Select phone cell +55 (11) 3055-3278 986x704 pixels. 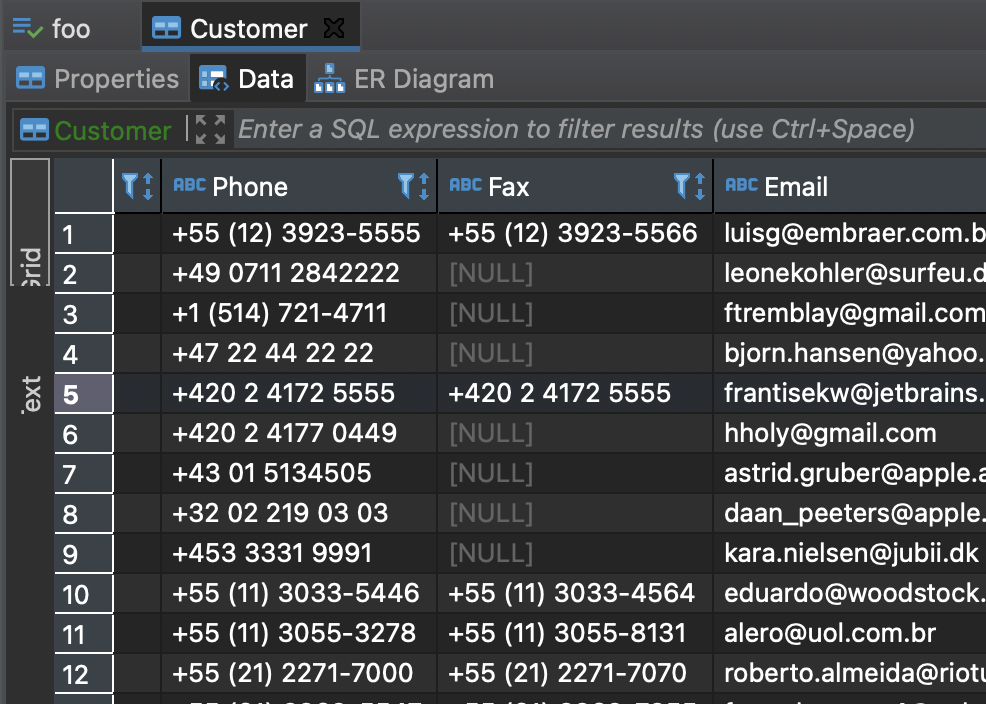click(299, 634)
